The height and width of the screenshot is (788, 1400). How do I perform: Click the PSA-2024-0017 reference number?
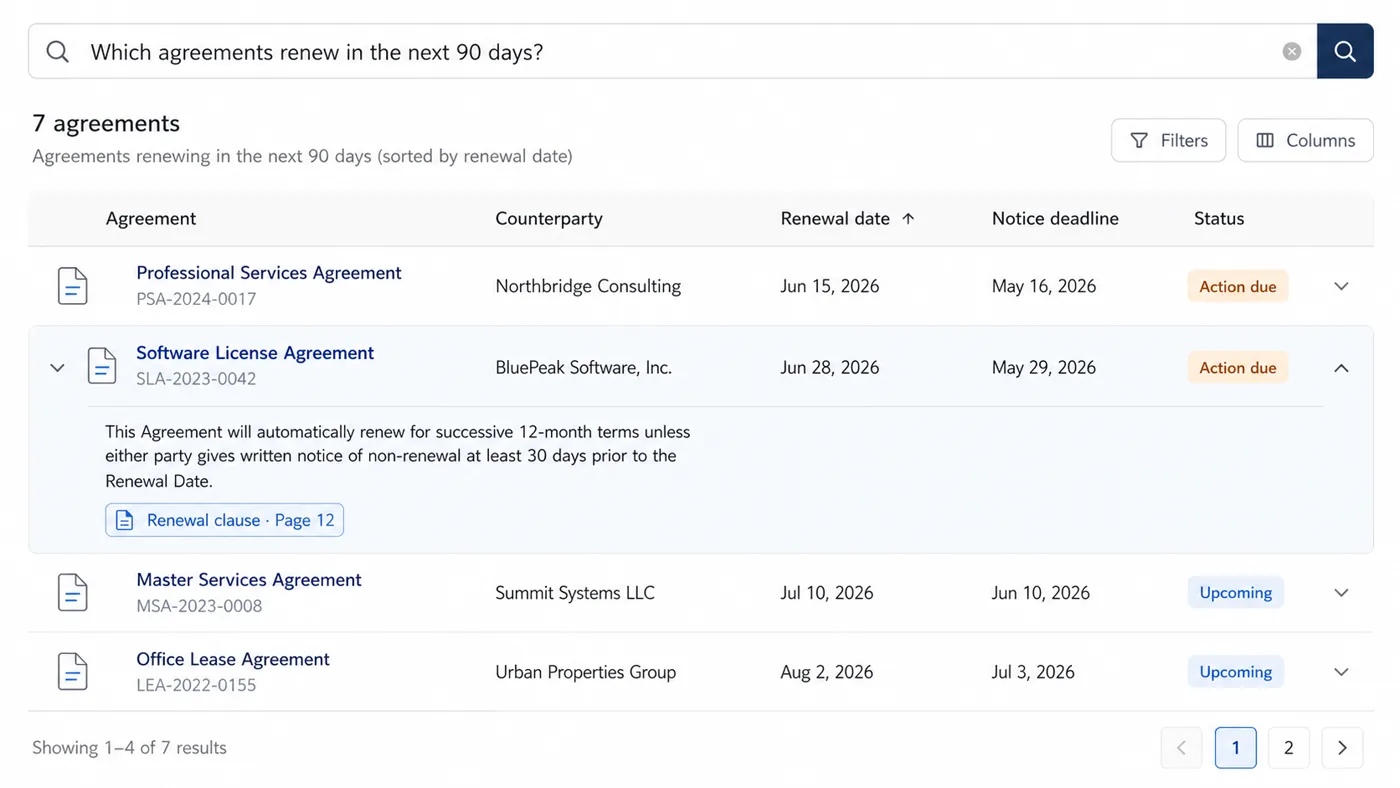196,299
